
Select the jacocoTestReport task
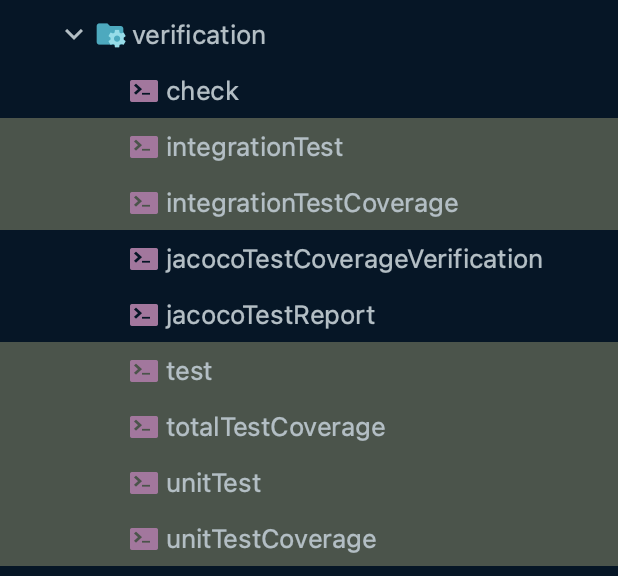tap(270, 315)
